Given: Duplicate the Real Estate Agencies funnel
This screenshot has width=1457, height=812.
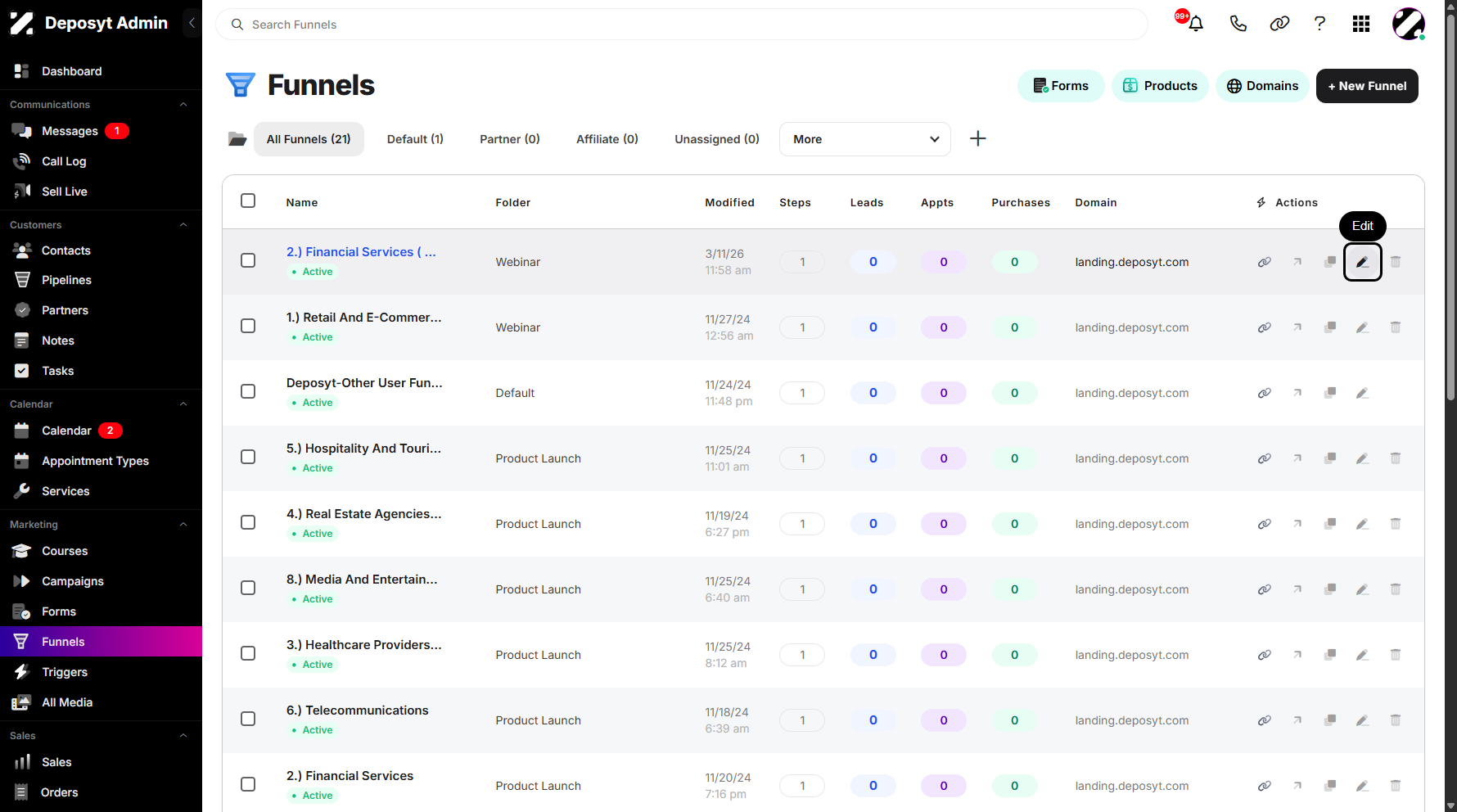Looking at the screenshot, I should click(1330, 524).
